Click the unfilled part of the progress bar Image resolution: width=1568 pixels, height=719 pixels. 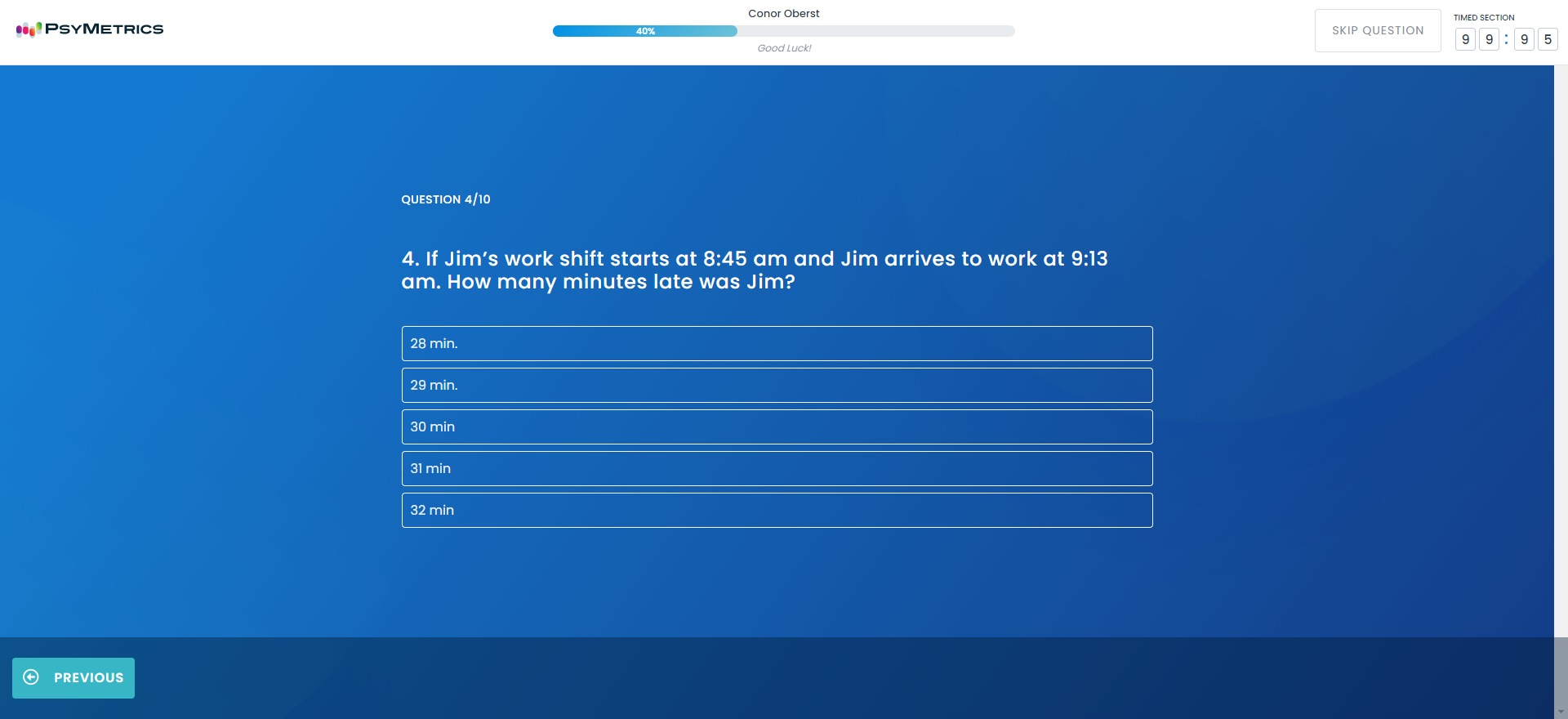coord(874,31)
